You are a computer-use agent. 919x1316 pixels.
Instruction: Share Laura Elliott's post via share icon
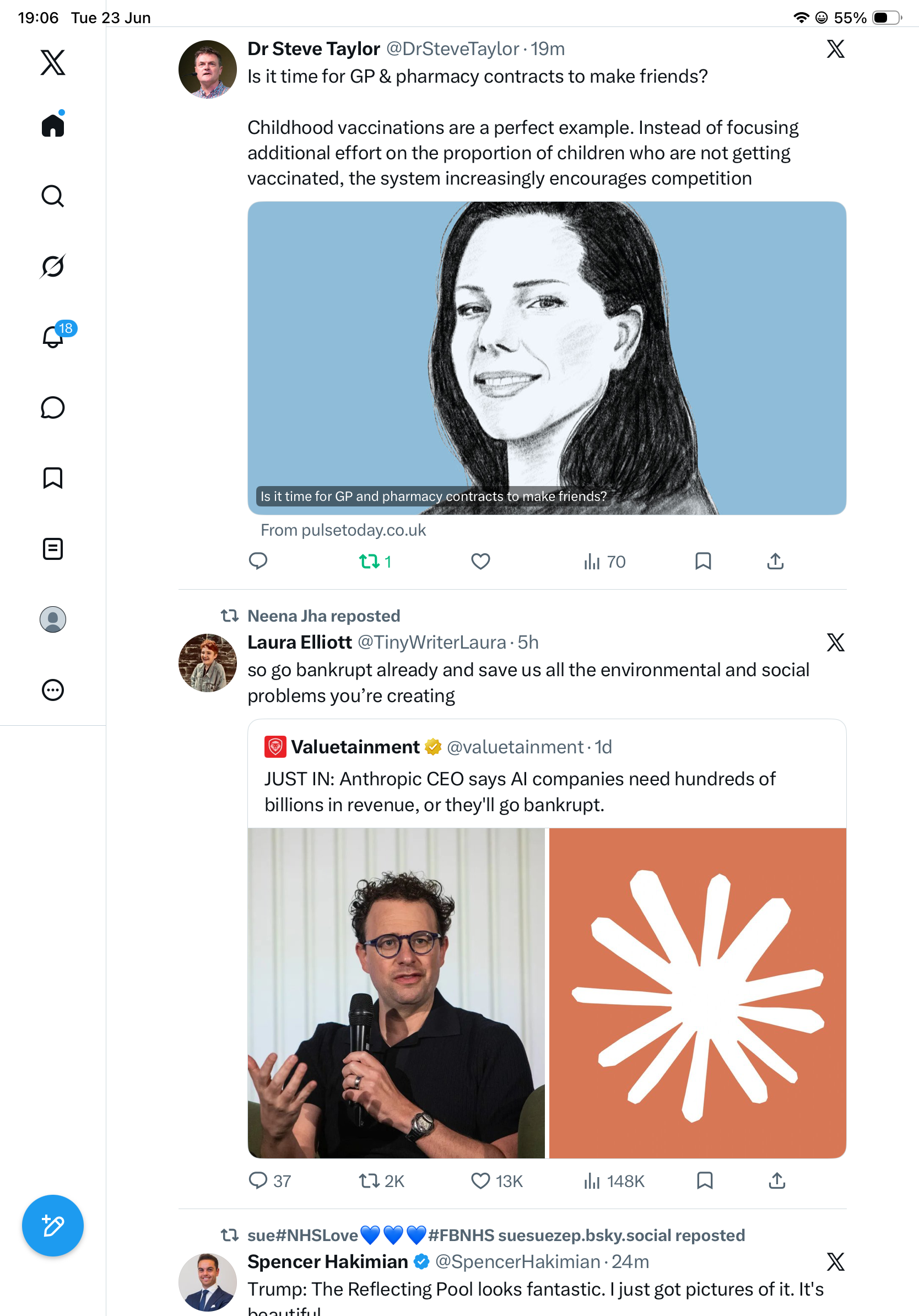point(776,1181)
